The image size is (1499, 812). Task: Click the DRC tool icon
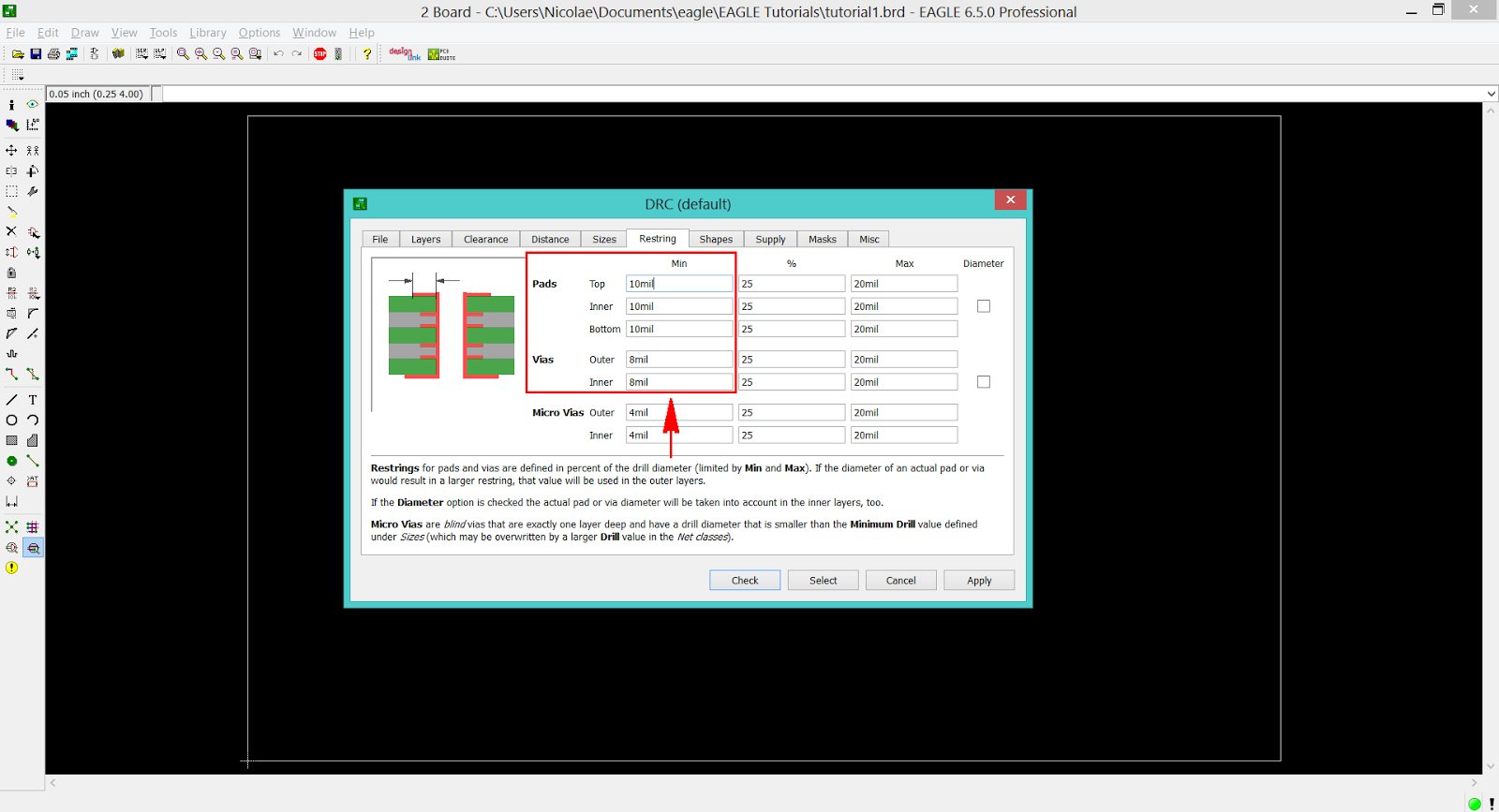pos(33,548)
